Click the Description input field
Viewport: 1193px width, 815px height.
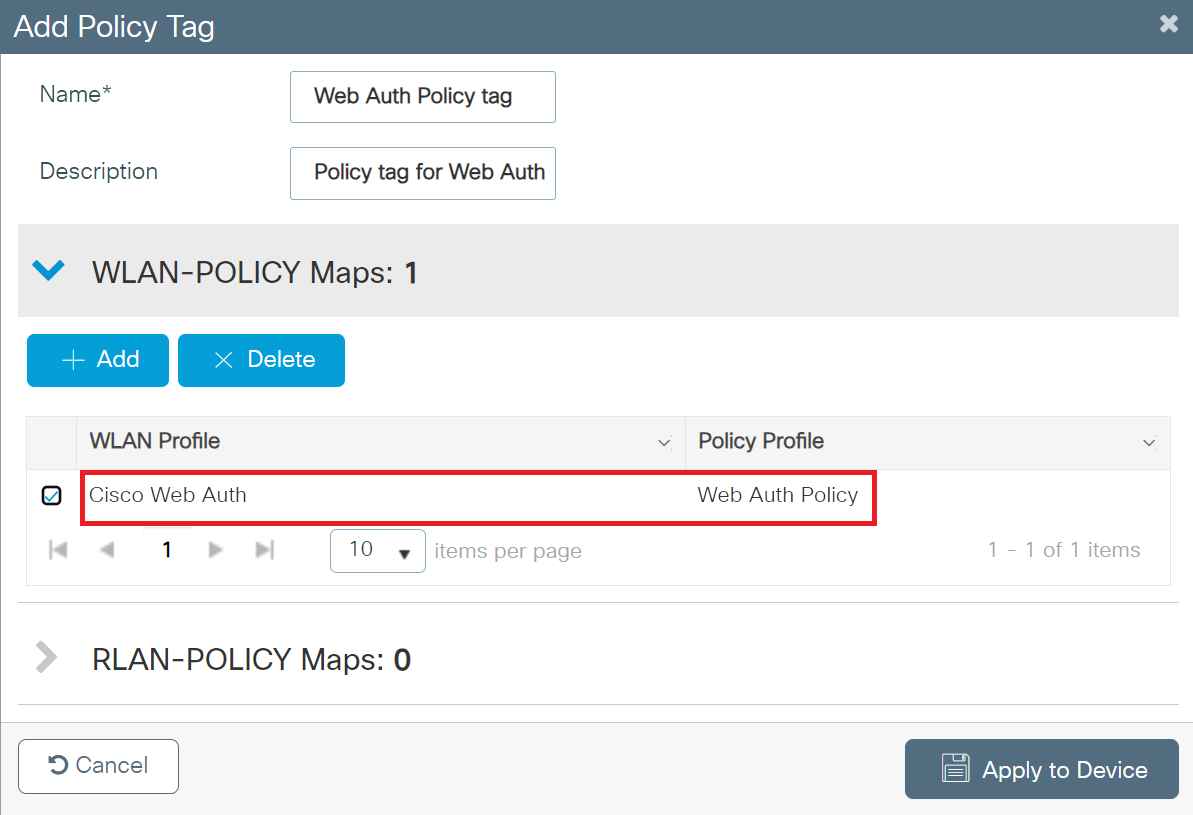click(x=422, y=173)
